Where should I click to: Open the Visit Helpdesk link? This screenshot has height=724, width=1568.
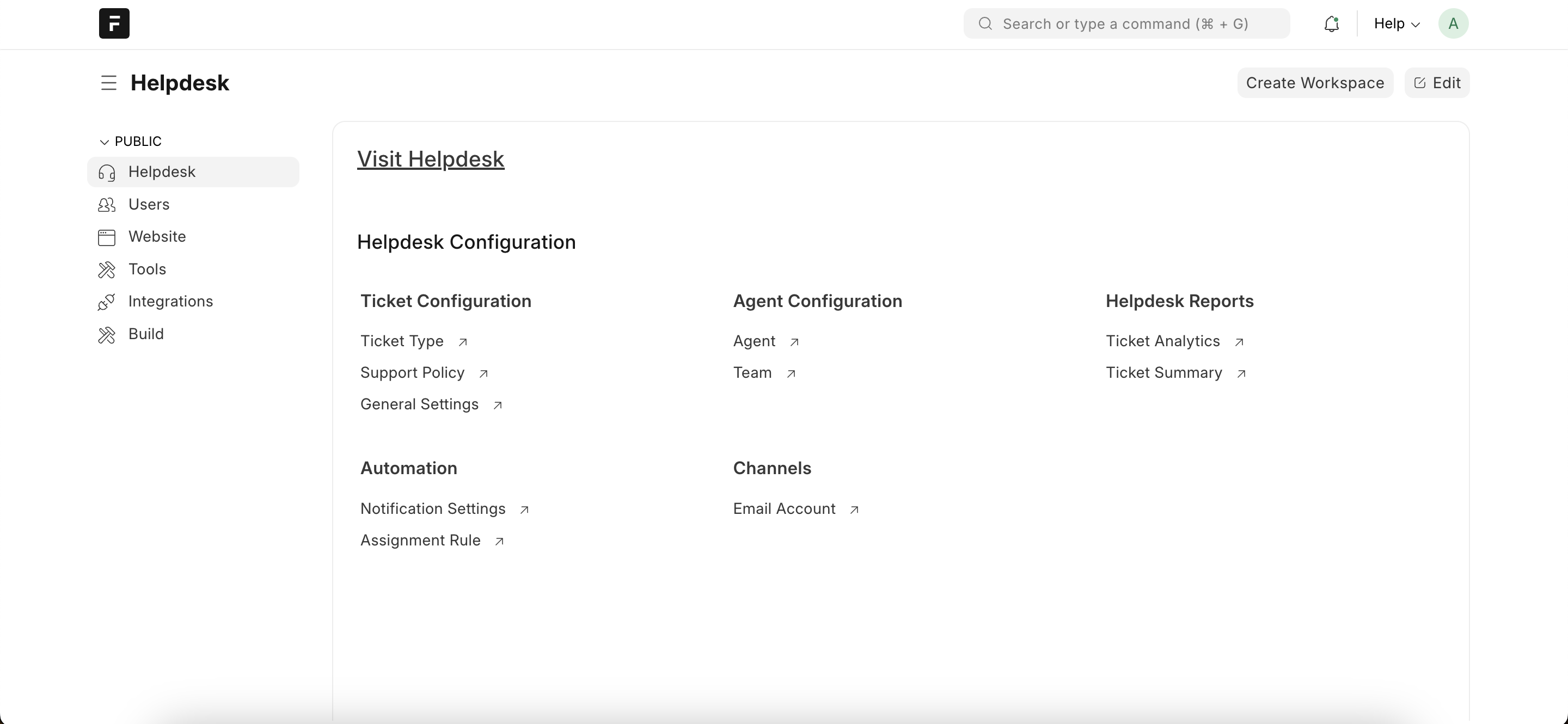pyautogui.click(x=430, y=159)
